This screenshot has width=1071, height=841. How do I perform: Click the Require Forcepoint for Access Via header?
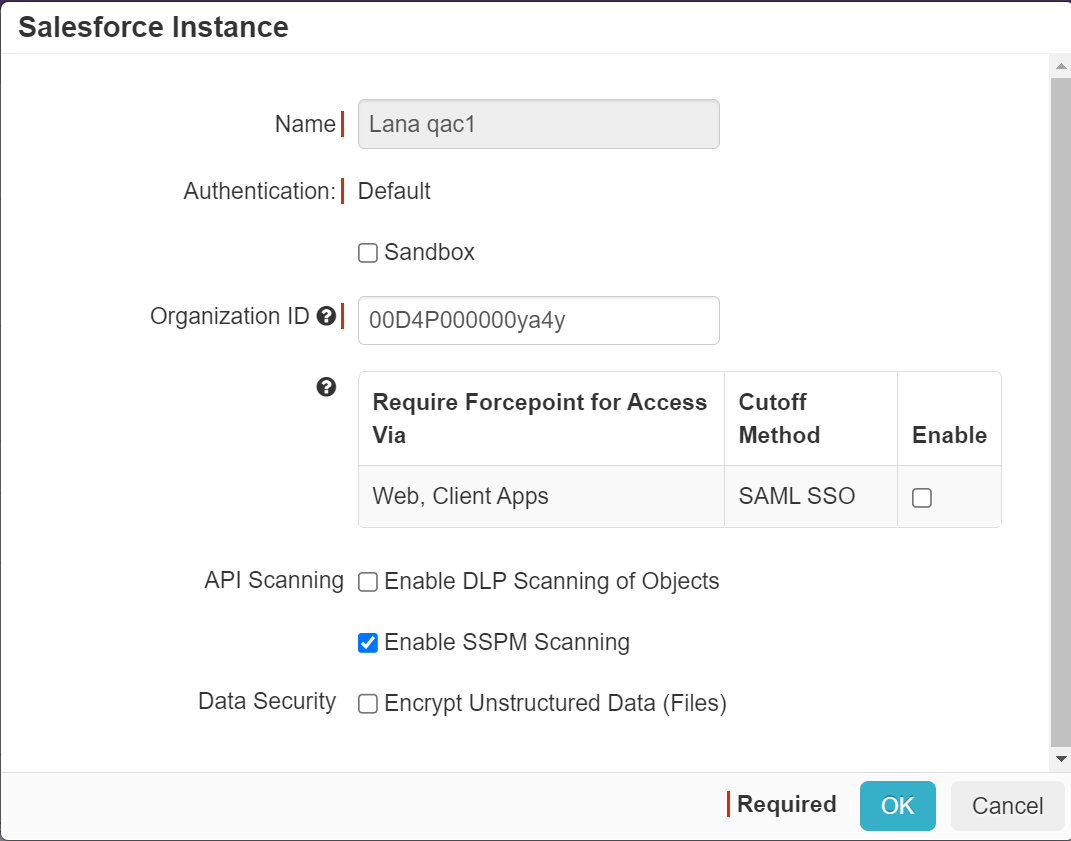click(x=538, y=417)
